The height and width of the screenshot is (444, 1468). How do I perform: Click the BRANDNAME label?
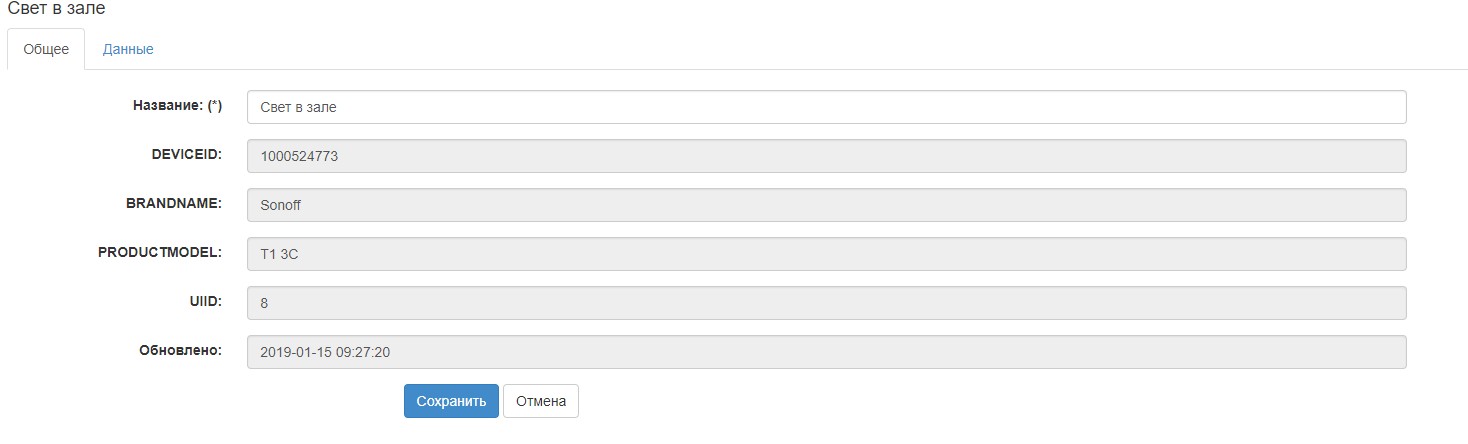coord(173,203)
